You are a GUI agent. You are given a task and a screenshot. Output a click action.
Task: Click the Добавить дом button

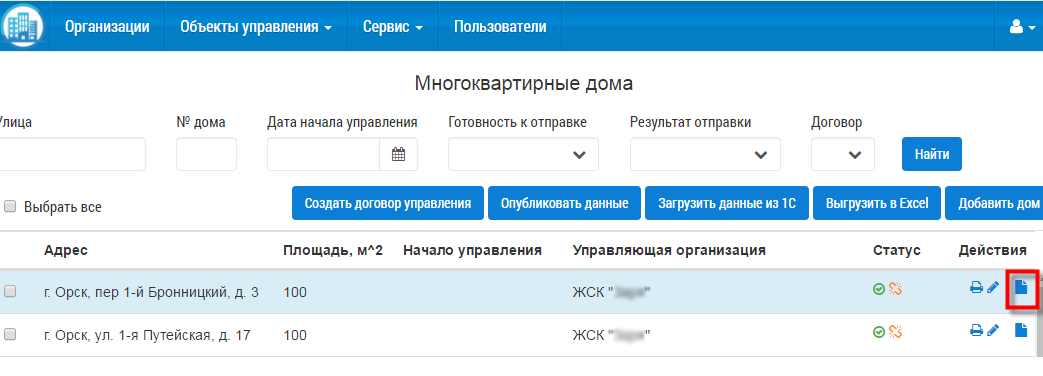[x=994, y=204]
